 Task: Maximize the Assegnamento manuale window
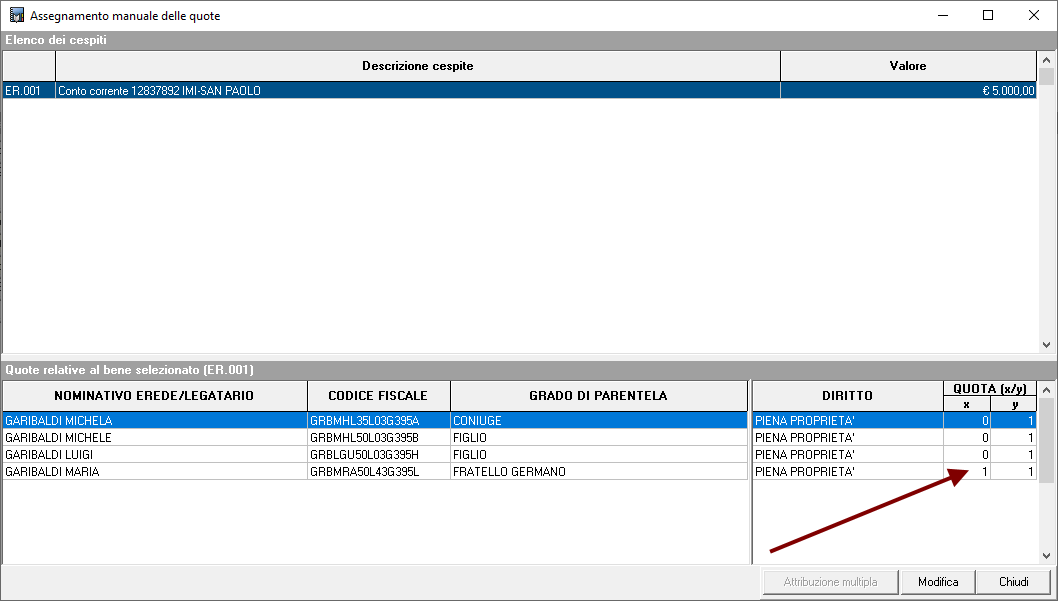[x=988, y=16]
